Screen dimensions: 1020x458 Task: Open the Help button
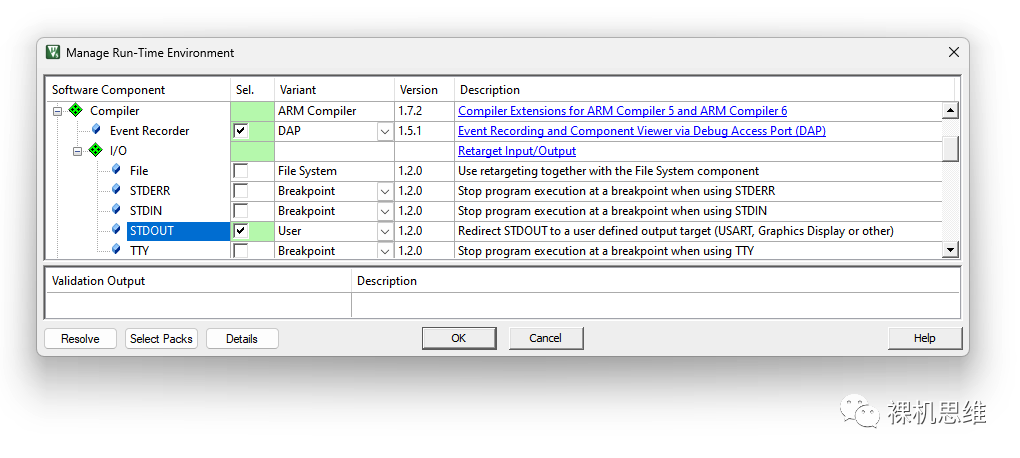[x=924, y=338]
